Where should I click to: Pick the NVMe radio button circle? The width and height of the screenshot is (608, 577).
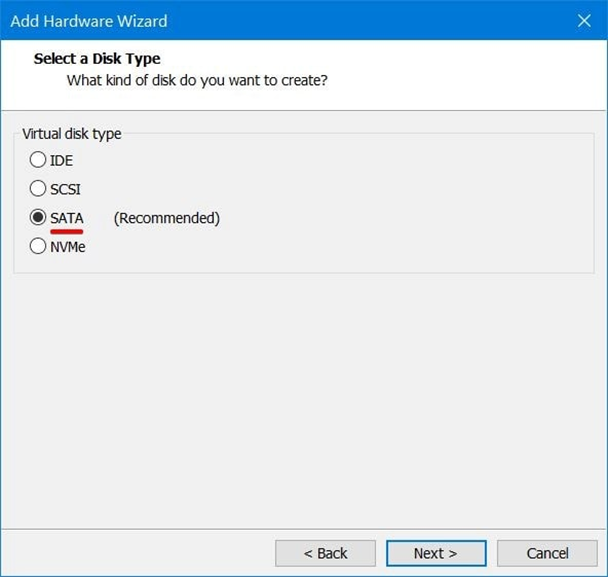(x=38, y=246)
